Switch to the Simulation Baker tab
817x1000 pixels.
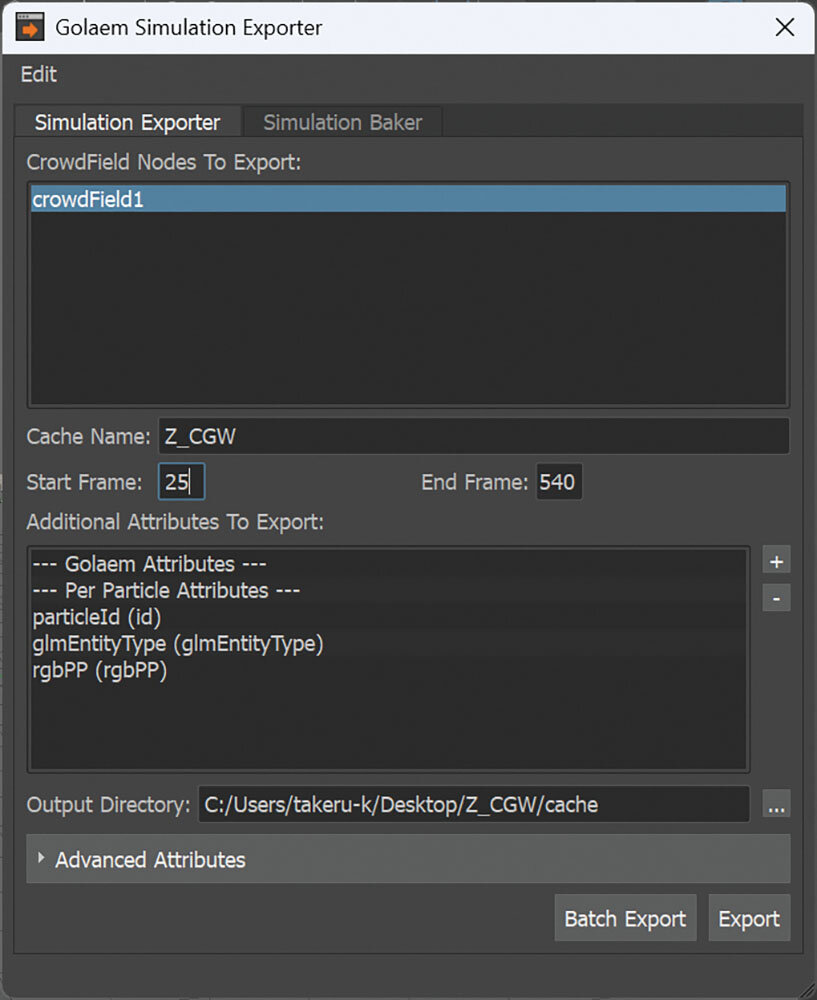tap(342, 122)
